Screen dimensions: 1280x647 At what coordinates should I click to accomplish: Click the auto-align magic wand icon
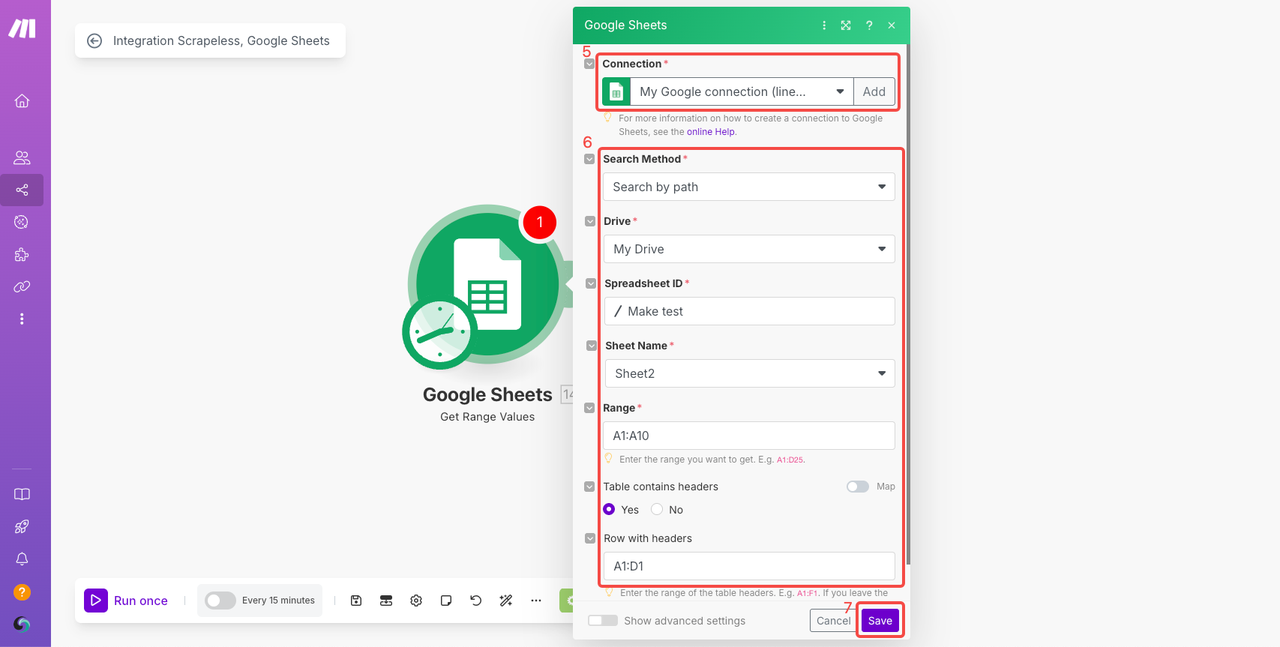coord(506,601)
